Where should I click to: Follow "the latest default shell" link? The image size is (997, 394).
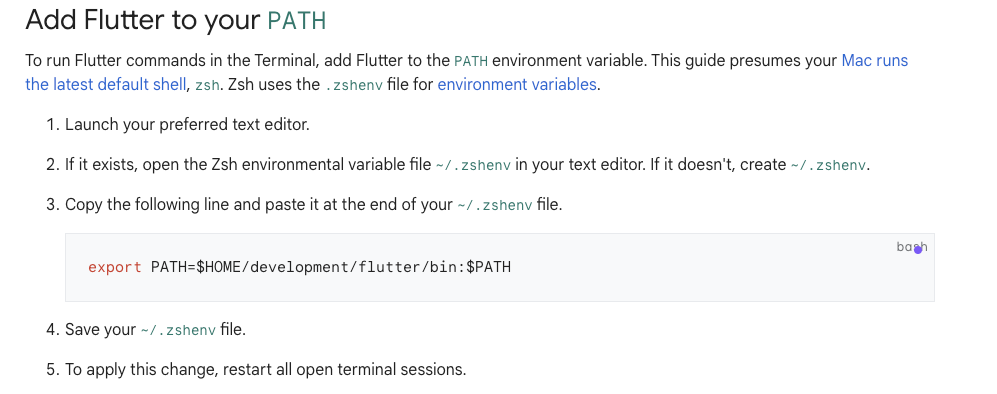click(x=106, y=85)
